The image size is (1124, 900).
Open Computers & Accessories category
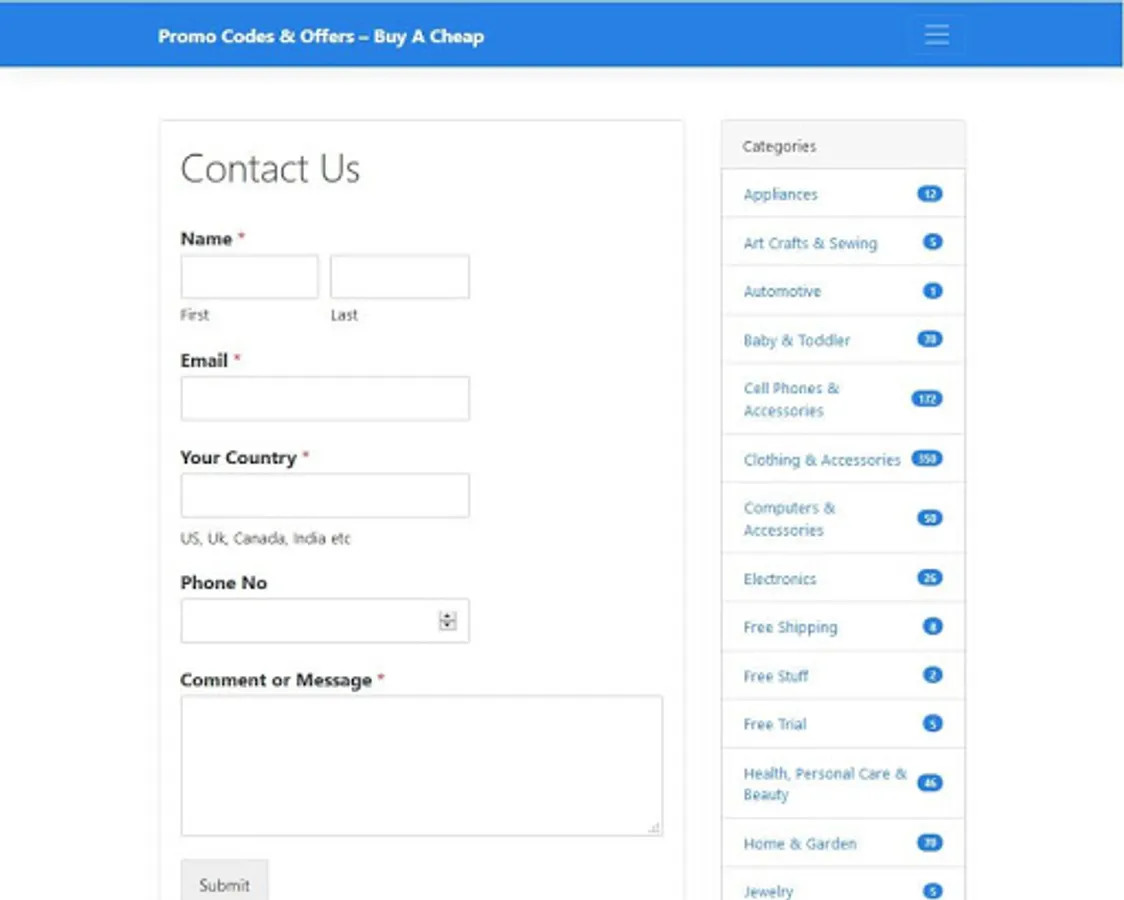tap(789, 519)
